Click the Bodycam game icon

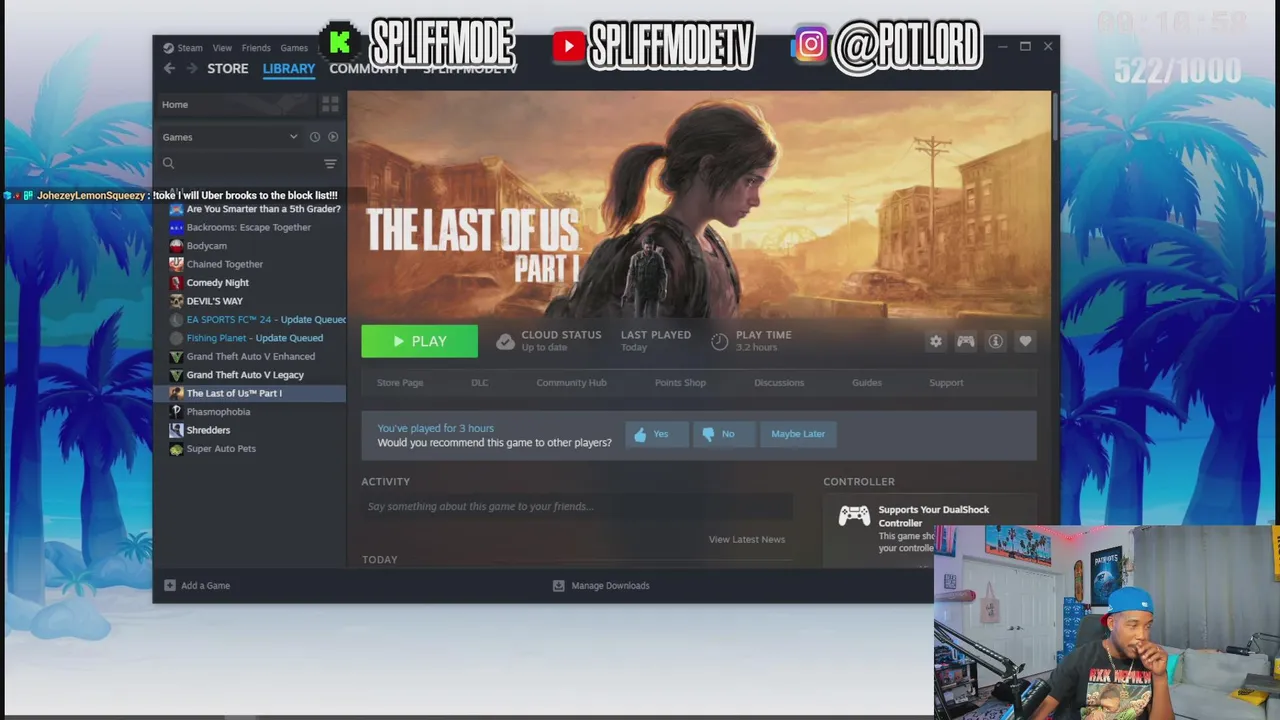176,246
